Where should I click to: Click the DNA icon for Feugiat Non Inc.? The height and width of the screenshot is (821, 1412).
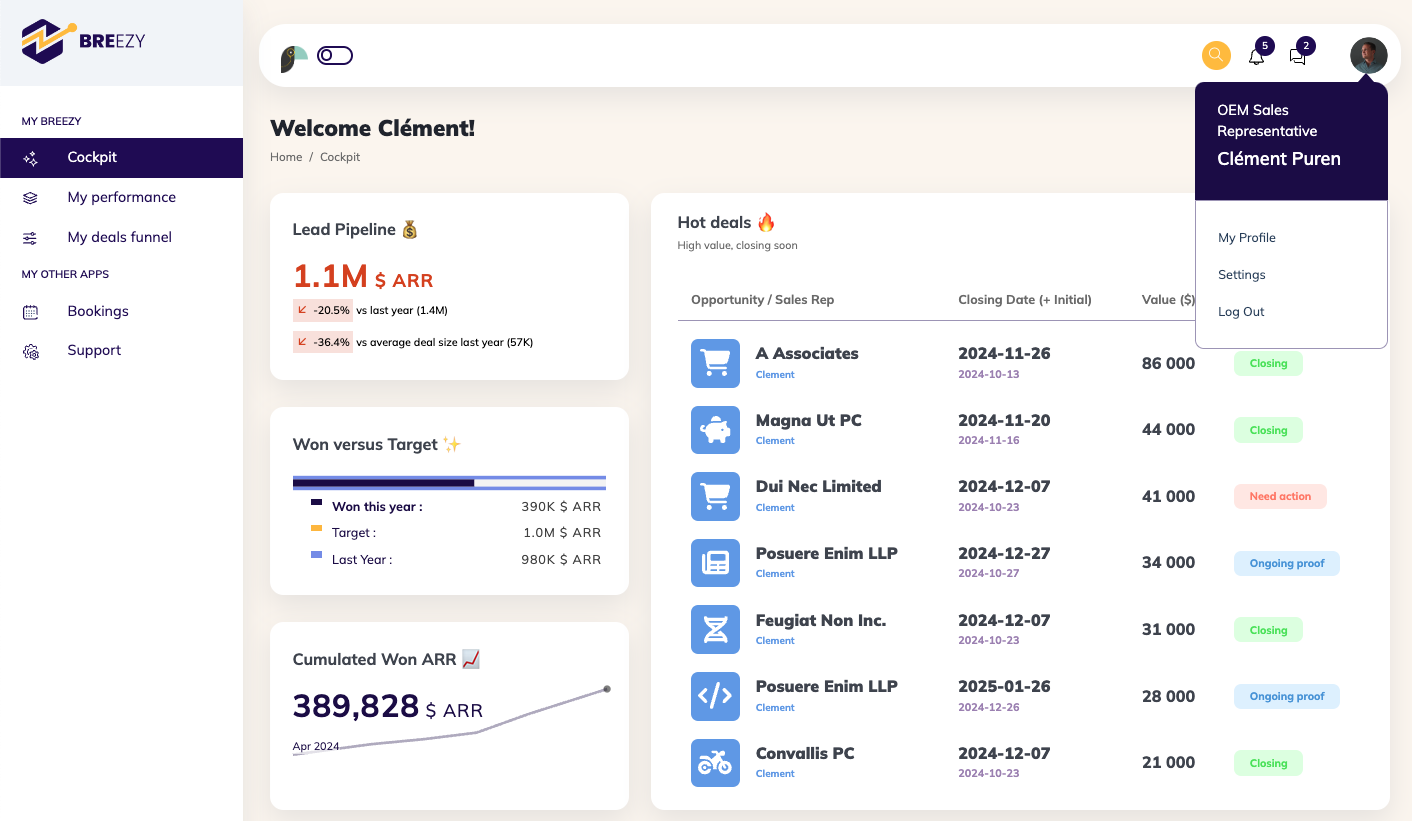[x=715, y=630]
